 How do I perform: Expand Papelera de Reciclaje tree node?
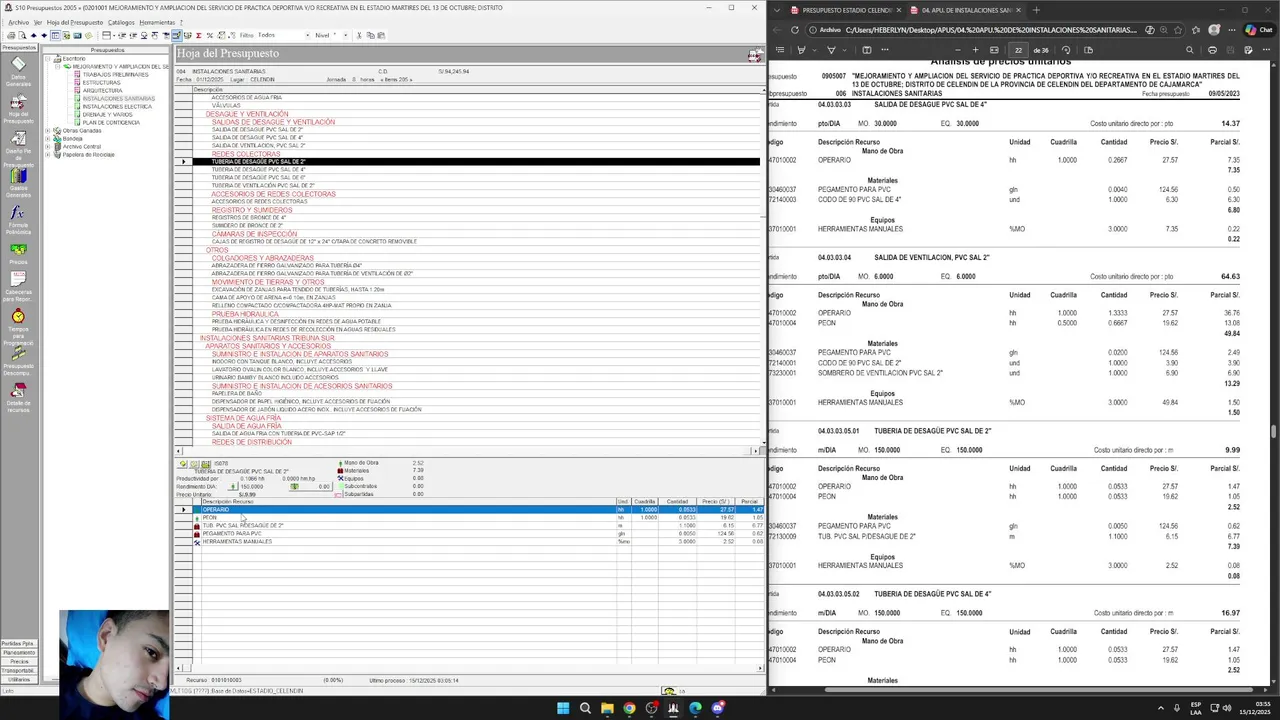(47, 155)
